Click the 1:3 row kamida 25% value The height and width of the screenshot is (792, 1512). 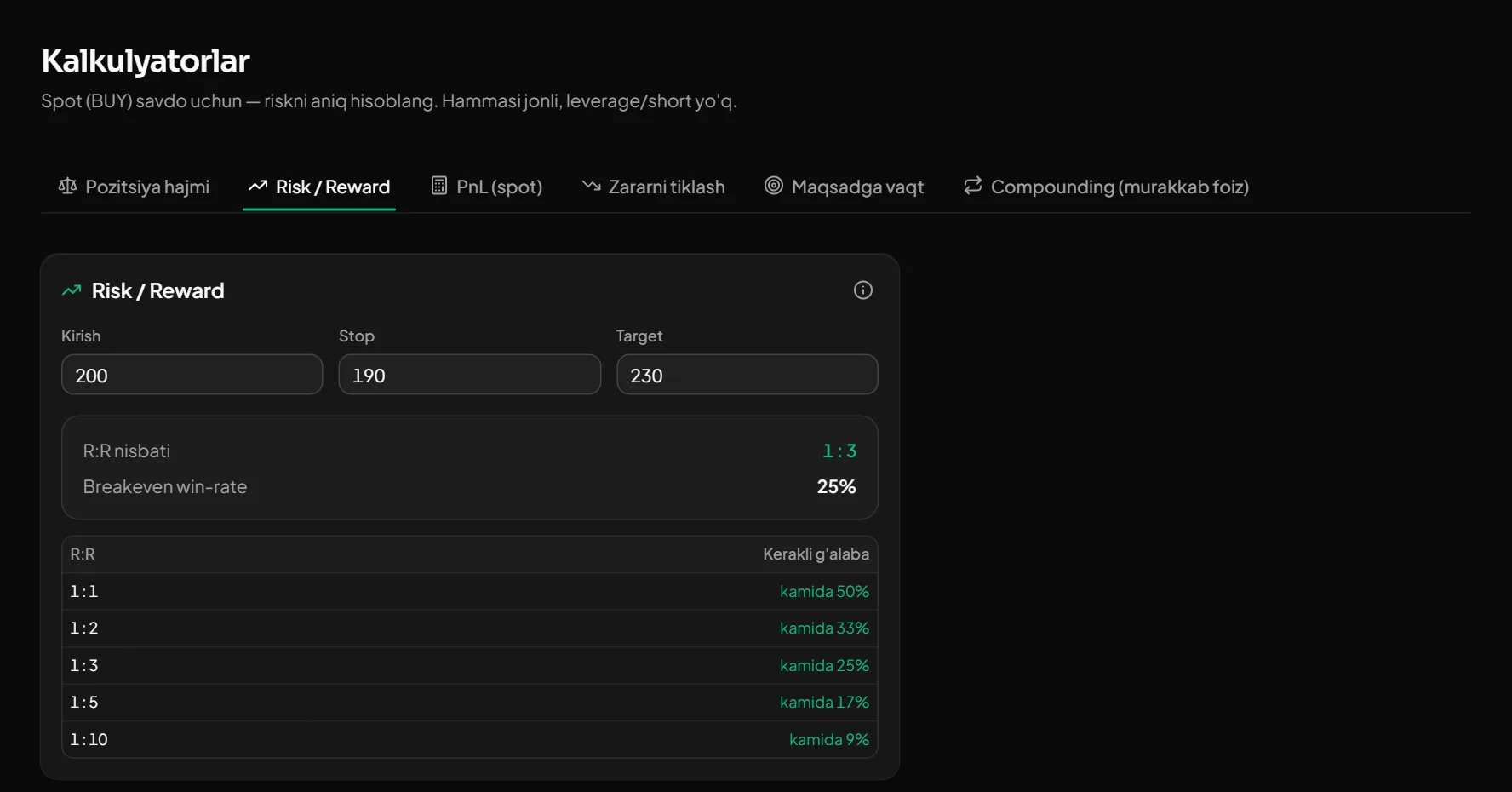824,665
